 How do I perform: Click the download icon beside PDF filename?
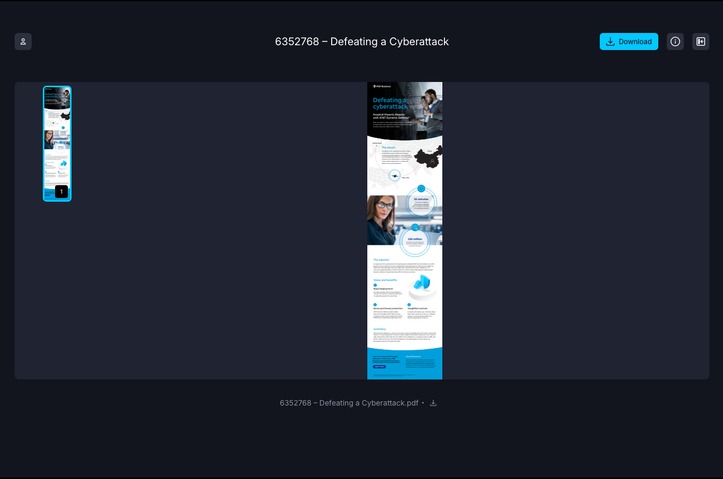pos(433,403)
